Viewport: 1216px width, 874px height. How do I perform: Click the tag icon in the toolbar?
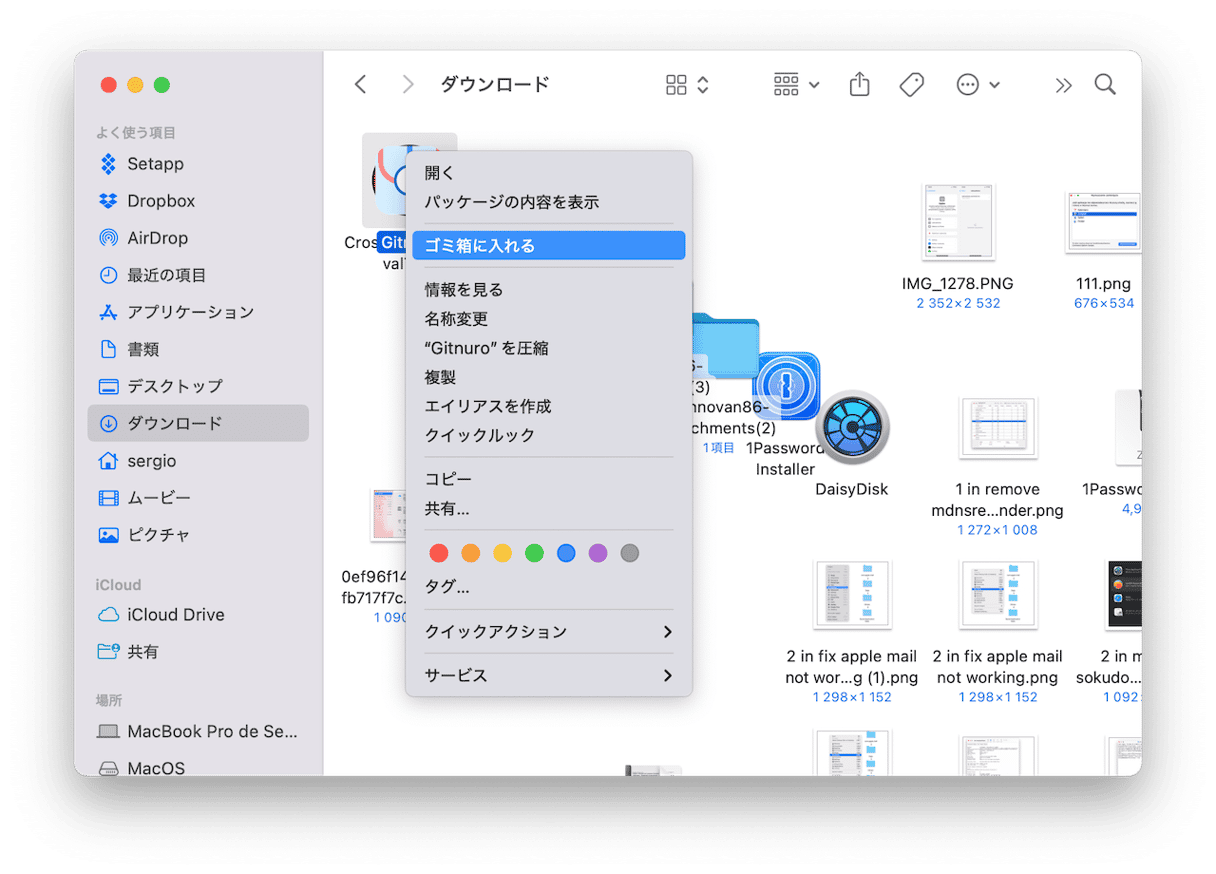(911, 85)
